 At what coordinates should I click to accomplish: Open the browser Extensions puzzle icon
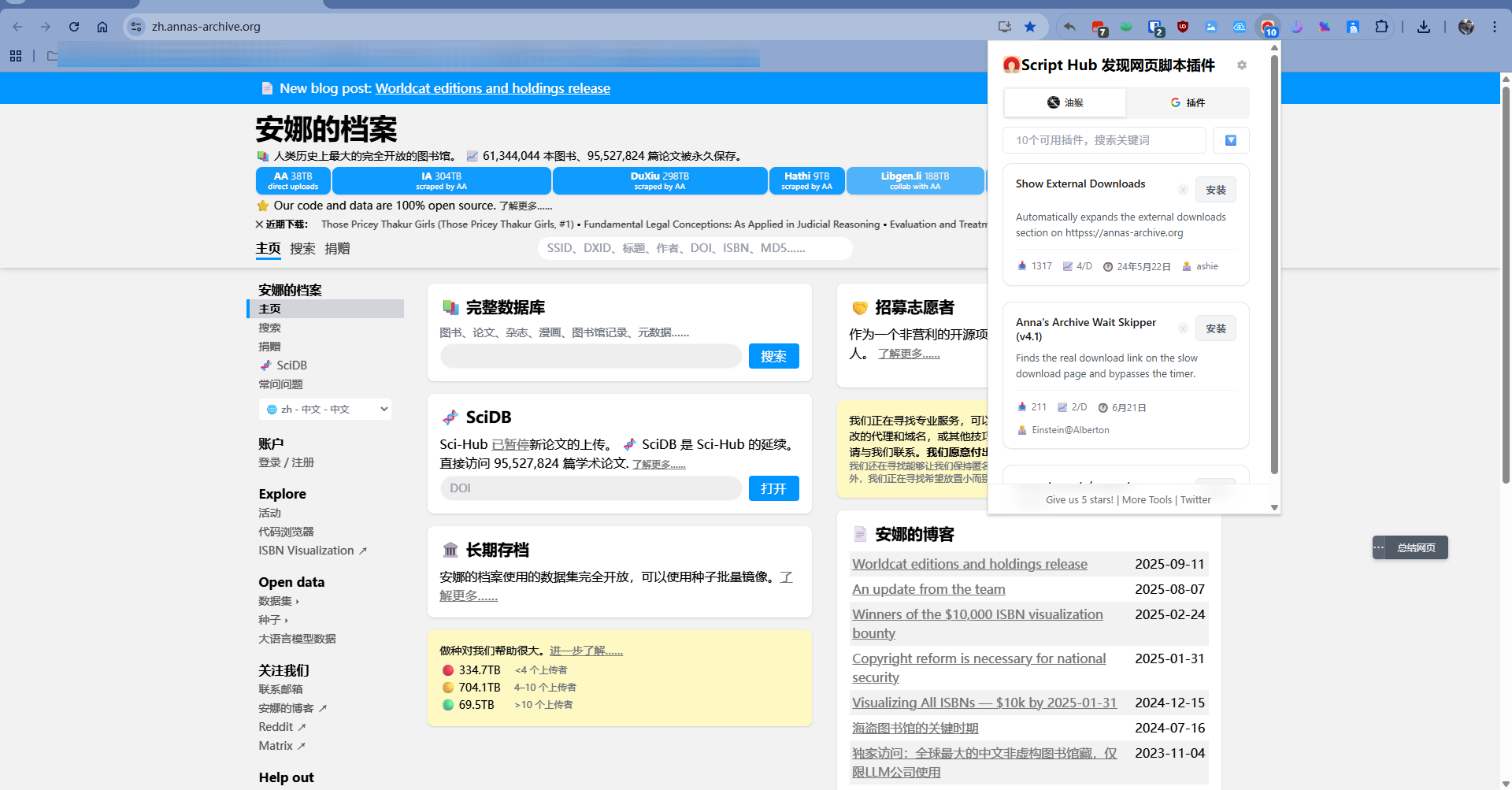point(1381,27)
